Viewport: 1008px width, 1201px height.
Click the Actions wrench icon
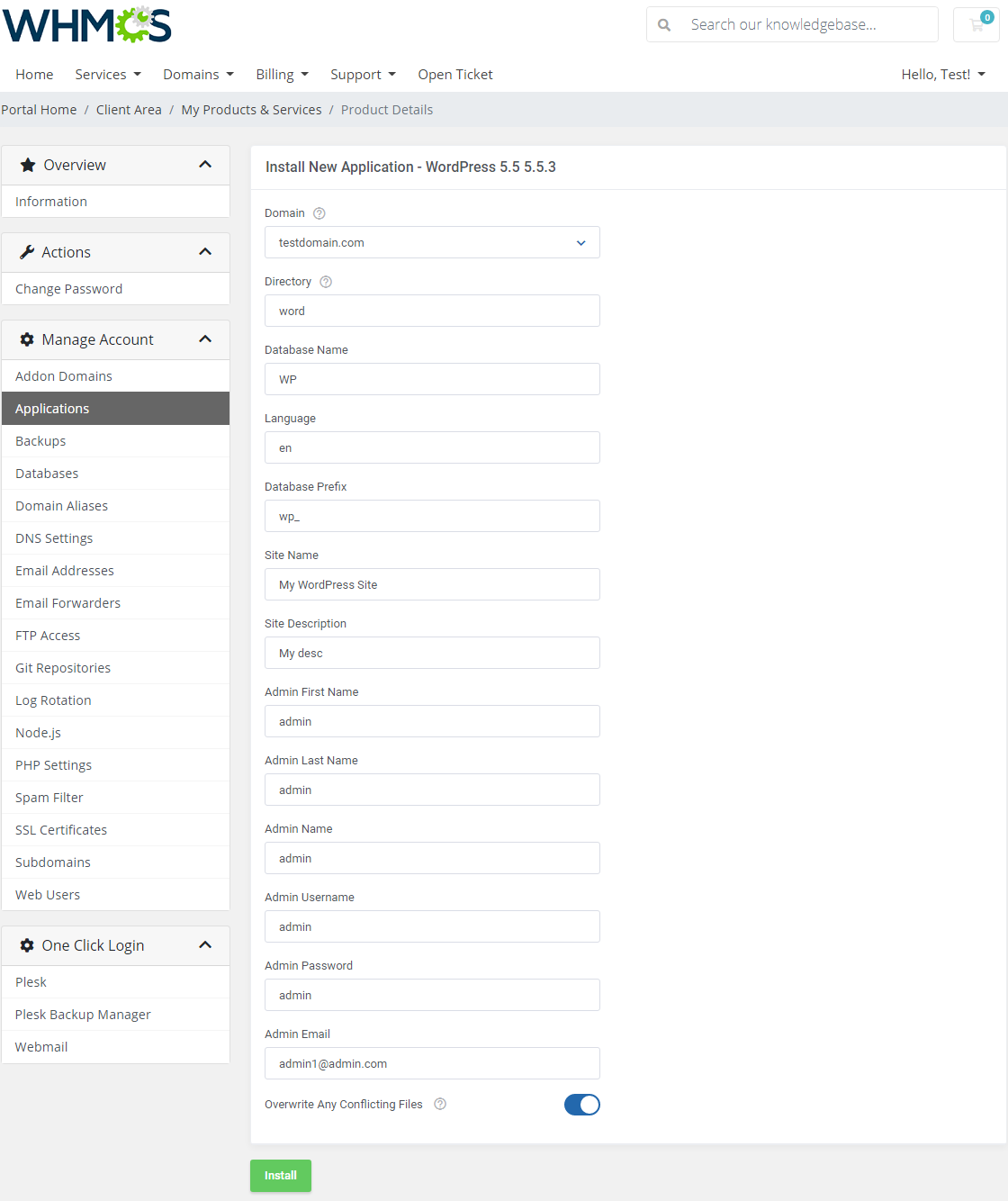[27, 252]
